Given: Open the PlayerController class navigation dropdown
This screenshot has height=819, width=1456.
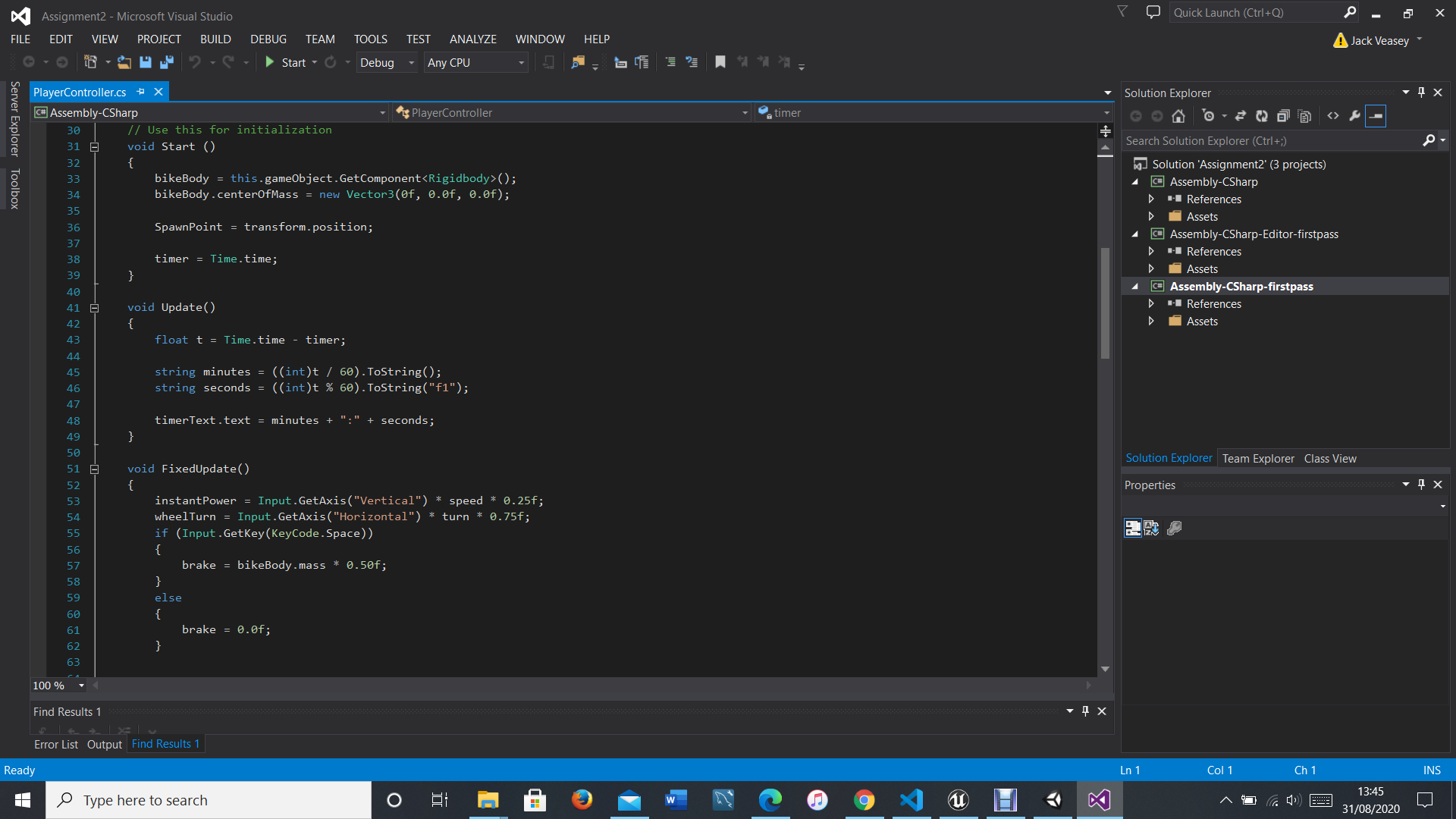Looking at the screenshot, I should (572, 112).
